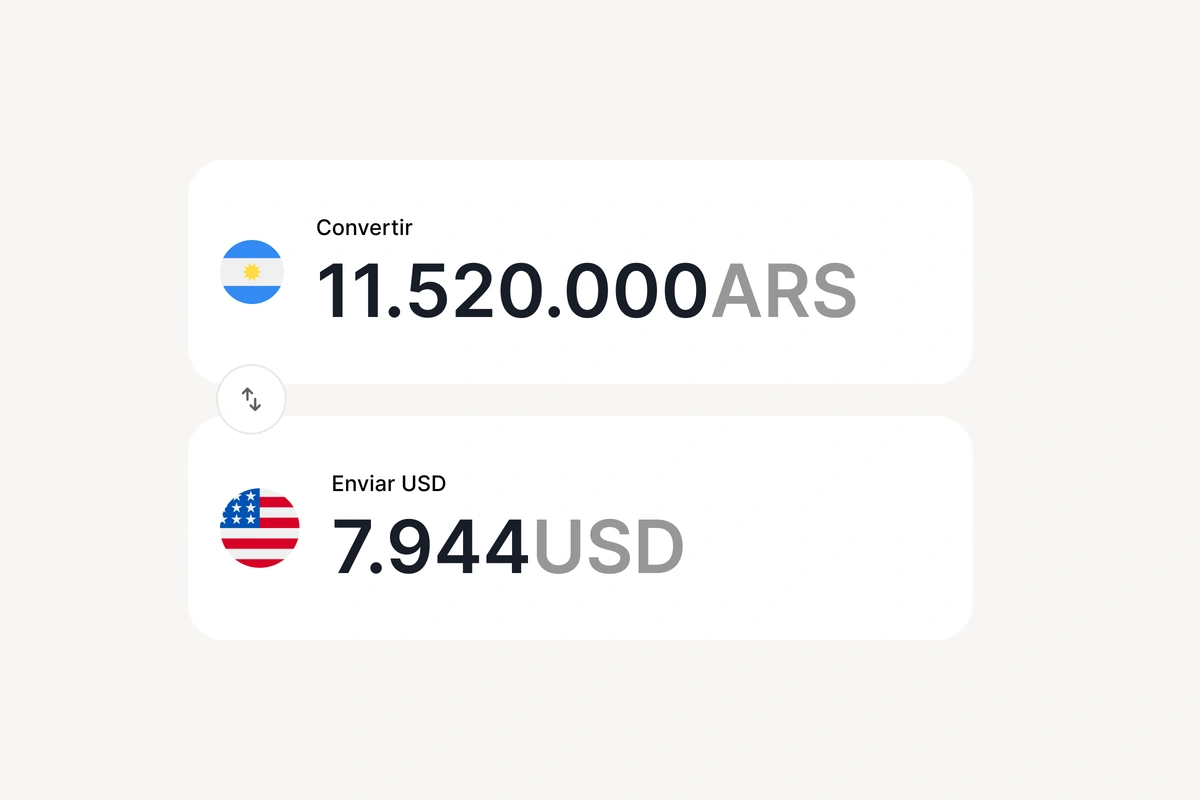Click the Convertir label

pos(364,227)
